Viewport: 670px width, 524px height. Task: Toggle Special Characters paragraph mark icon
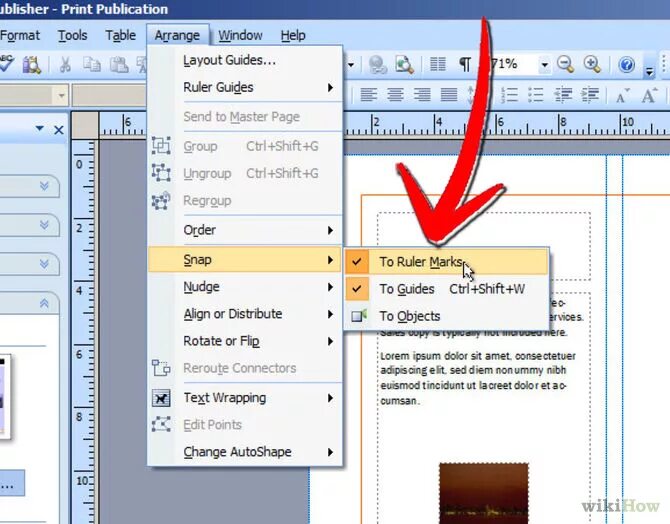click(x=464, y=65)
